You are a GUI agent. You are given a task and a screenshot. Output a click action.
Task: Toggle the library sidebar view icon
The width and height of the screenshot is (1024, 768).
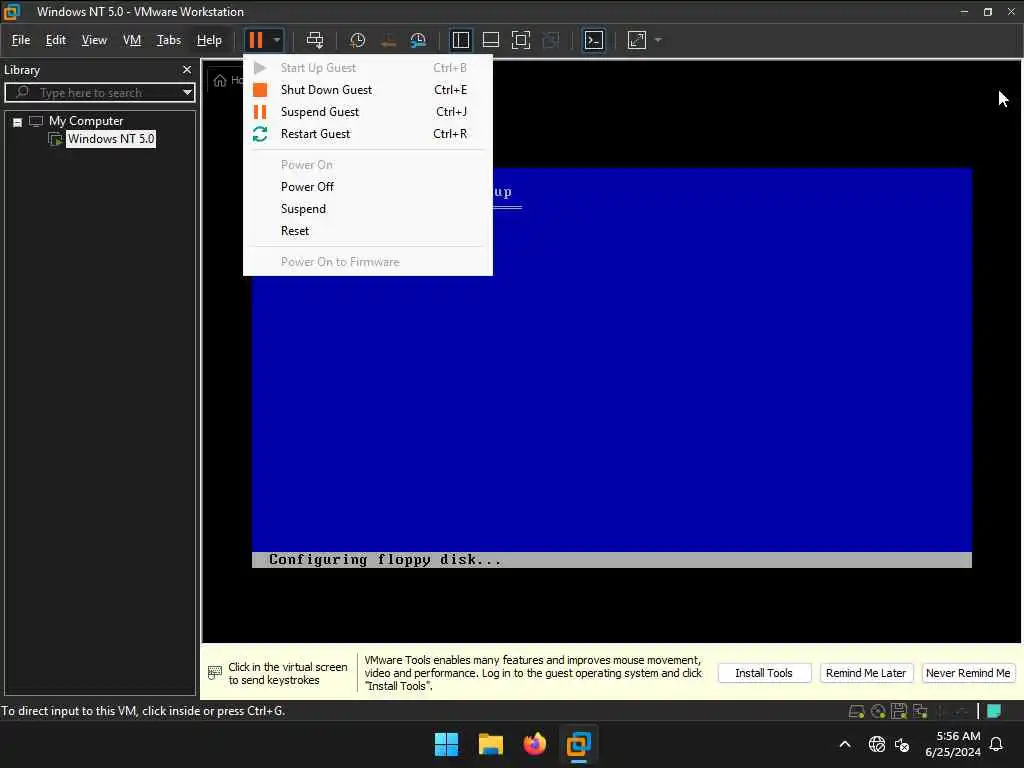460,40
